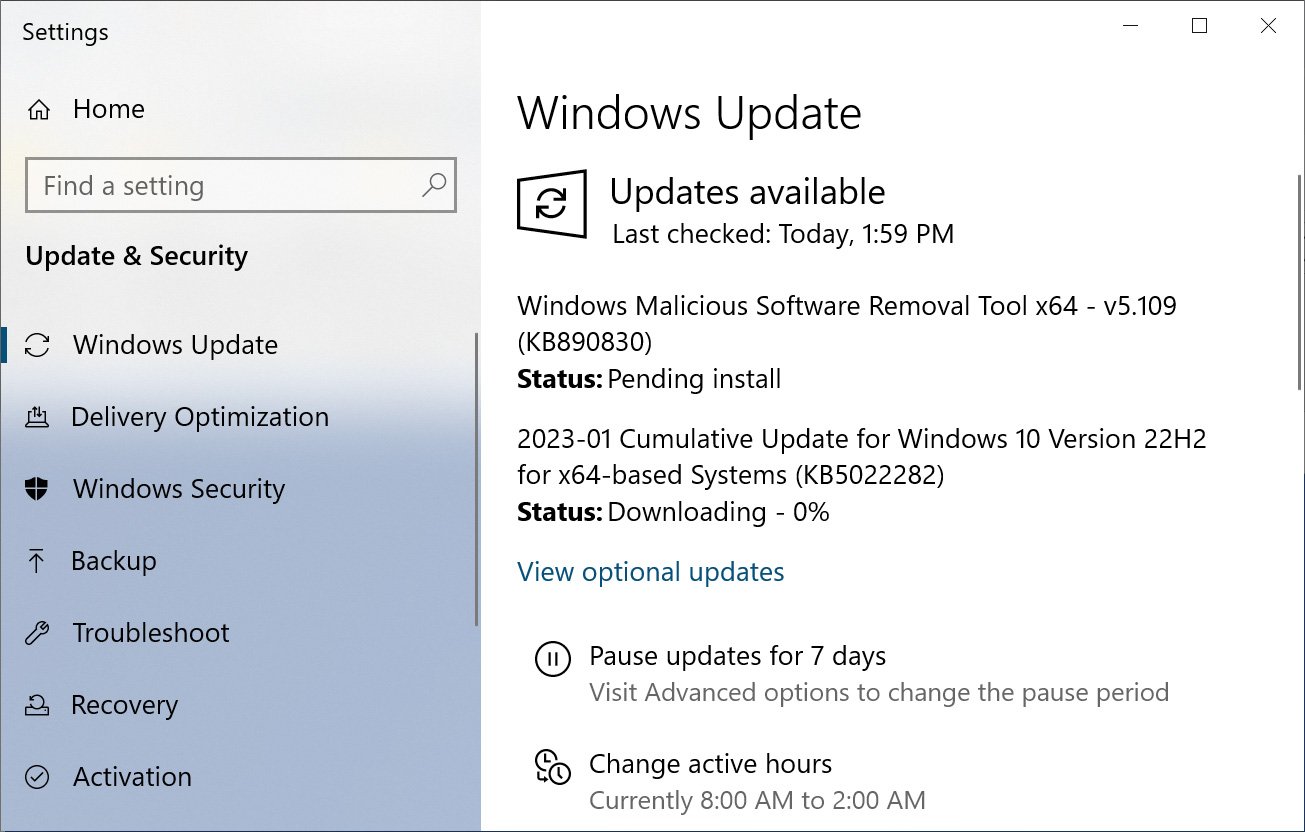Close the Settings window
1305x832 pixels.
click(1268, 27)
